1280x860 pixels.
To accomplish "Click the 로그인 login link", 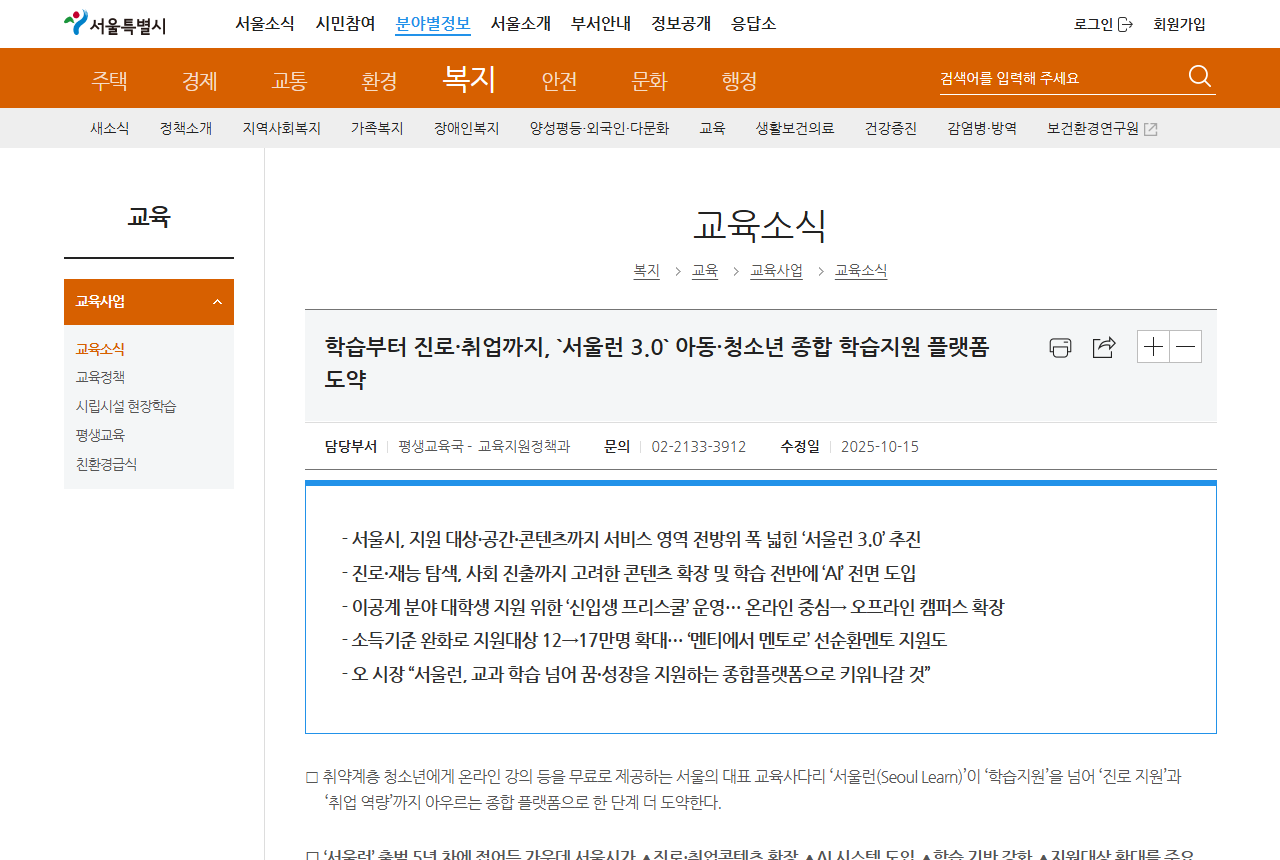I will pyautogui.click(x=1103, y=24).
